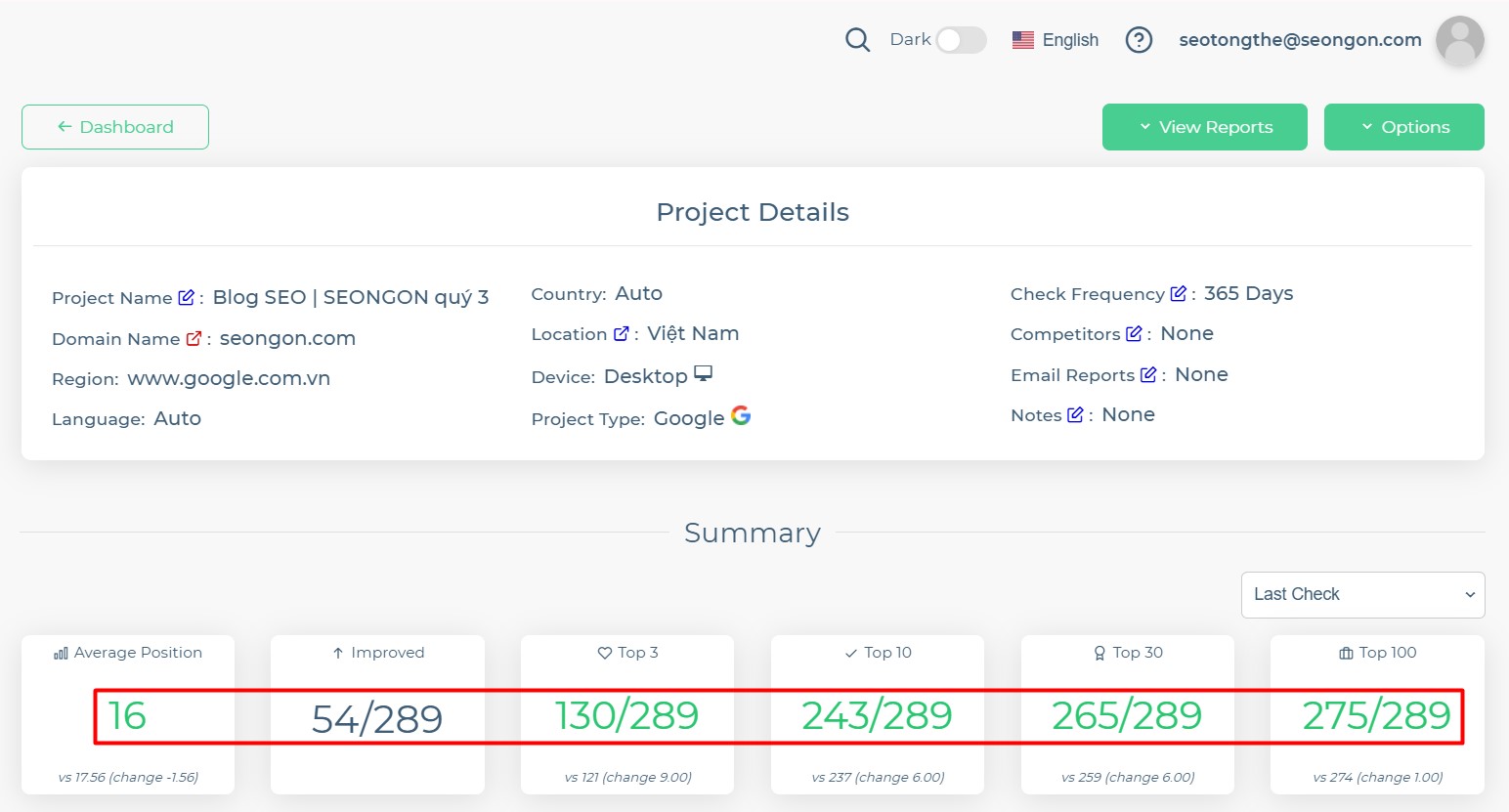
Task: Open Domain Name external link icon
Action: (x=194, y=338)
